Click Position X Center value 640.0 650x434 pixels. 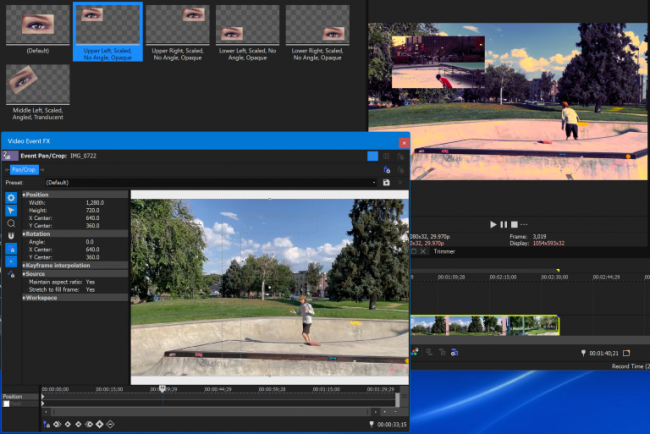click(92, 218)
